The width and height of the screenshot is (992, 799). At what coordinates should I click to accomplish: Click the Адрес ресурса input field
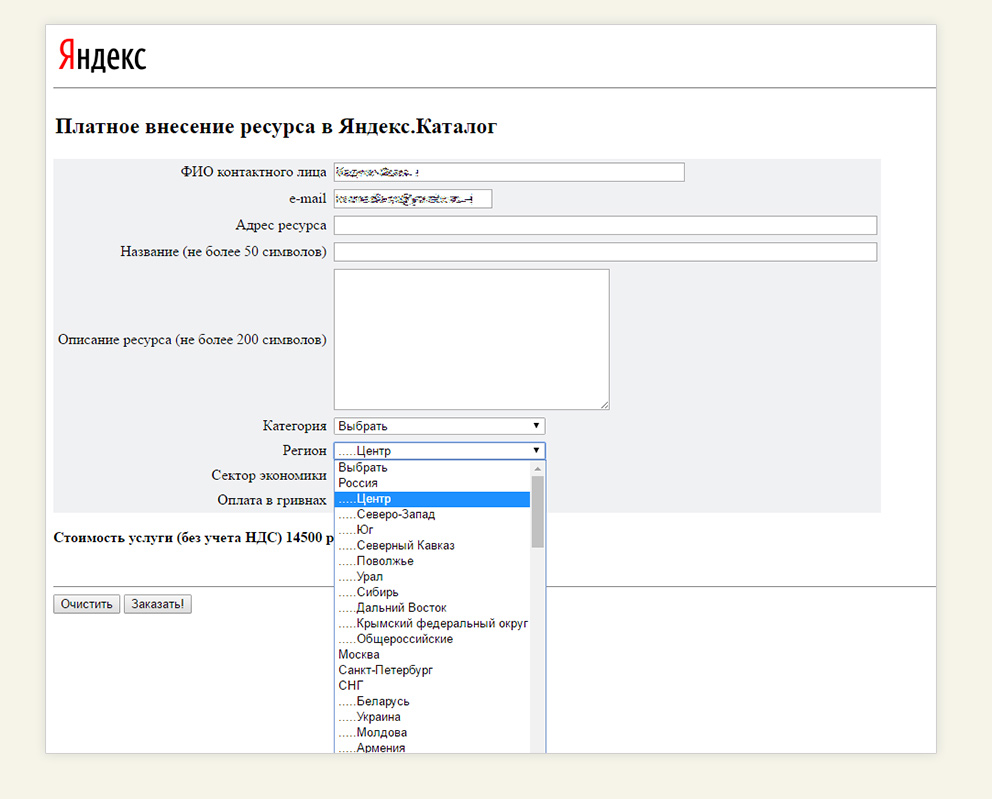click(605, 225)
